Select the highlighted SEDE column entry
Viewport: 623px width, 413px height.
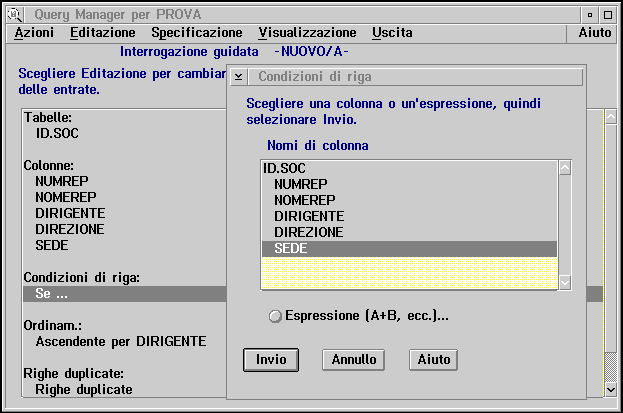(292, 248)
